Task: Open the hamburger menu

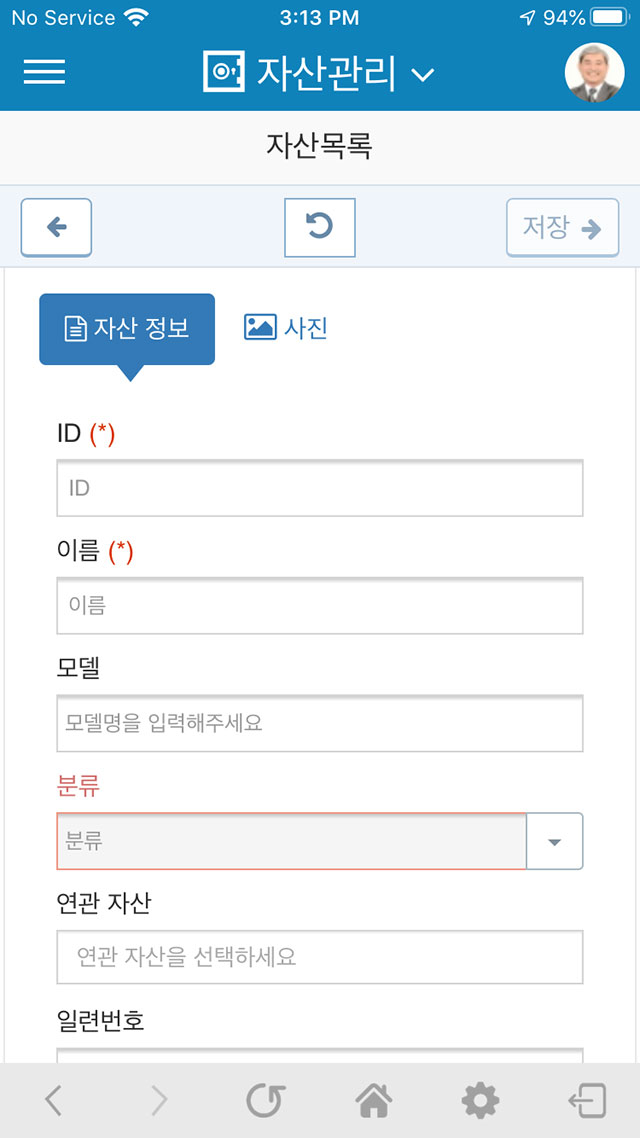Action: [44, 72]
